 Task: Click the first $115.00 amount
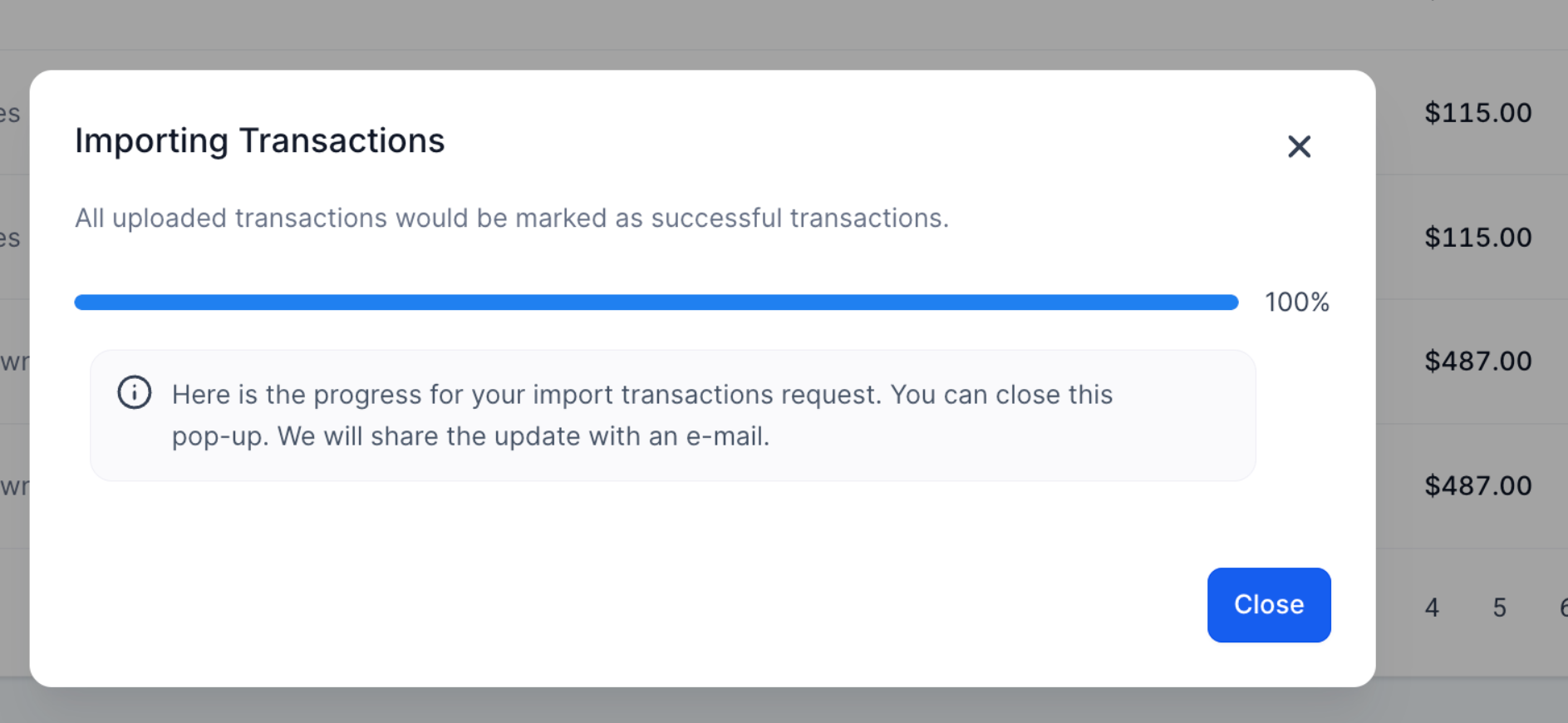(x=1477, y=113)
